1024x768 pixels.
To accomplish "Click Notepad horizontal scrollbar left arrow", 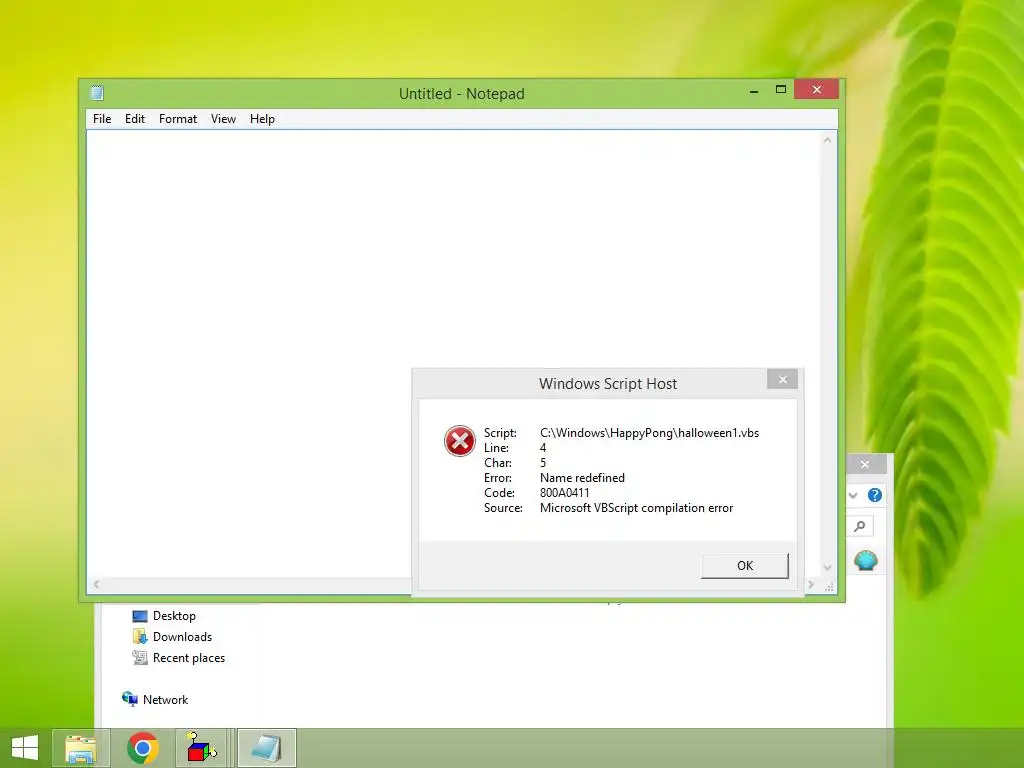I will 96,584.
